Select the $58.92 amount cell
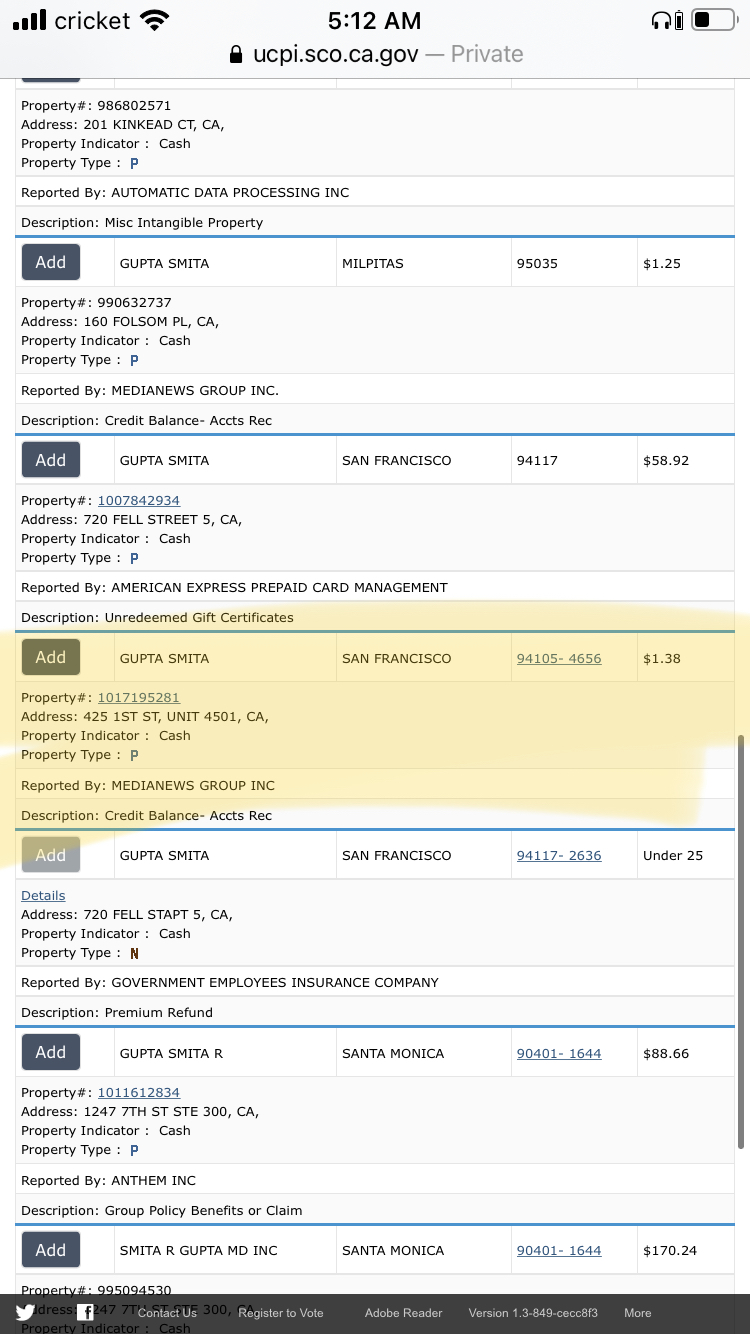 pyautogui.click(x=686, y=460)
